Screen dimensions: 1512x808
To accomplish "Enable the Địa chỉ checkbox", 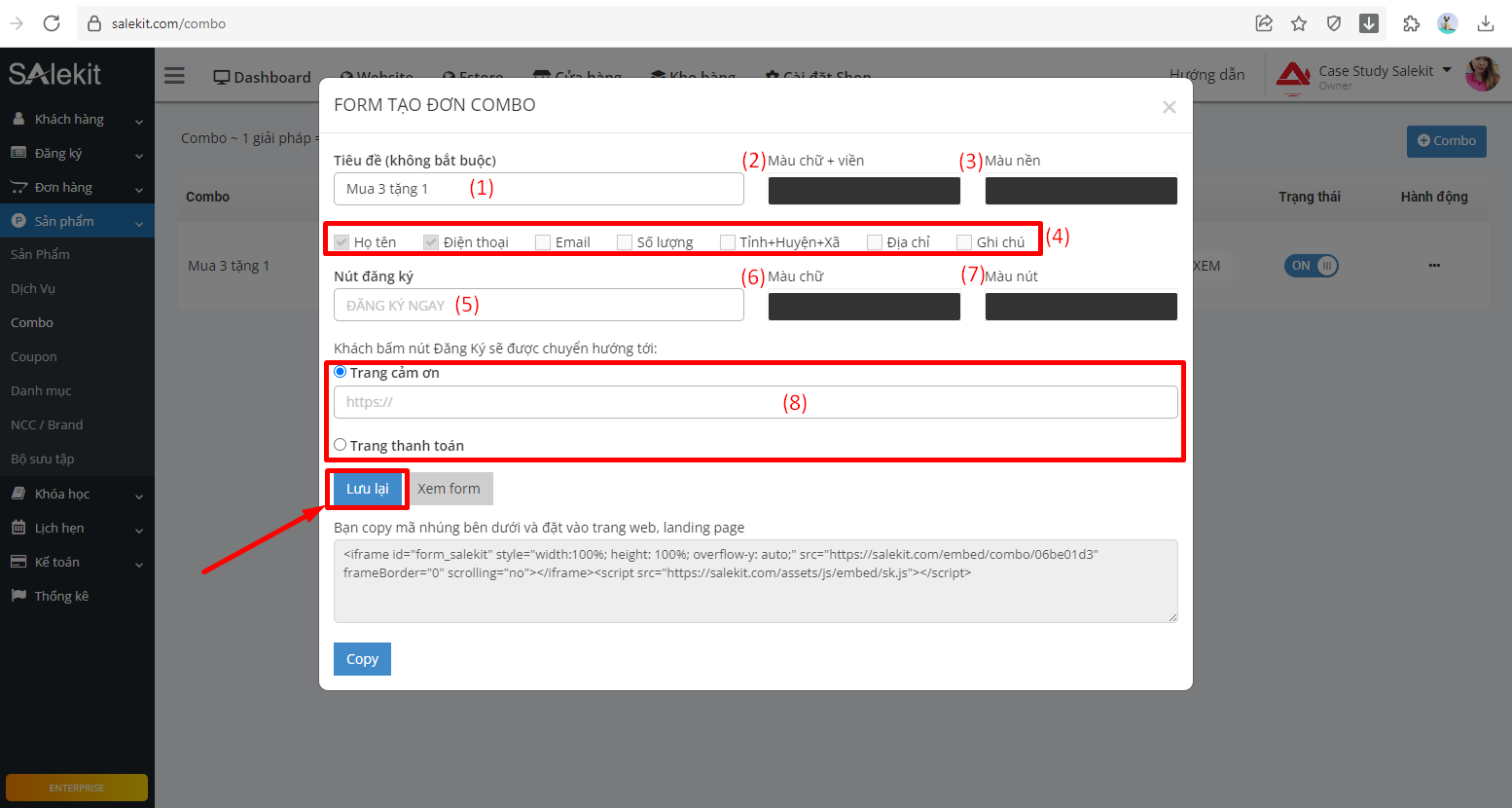I will (x=875, y=241).
